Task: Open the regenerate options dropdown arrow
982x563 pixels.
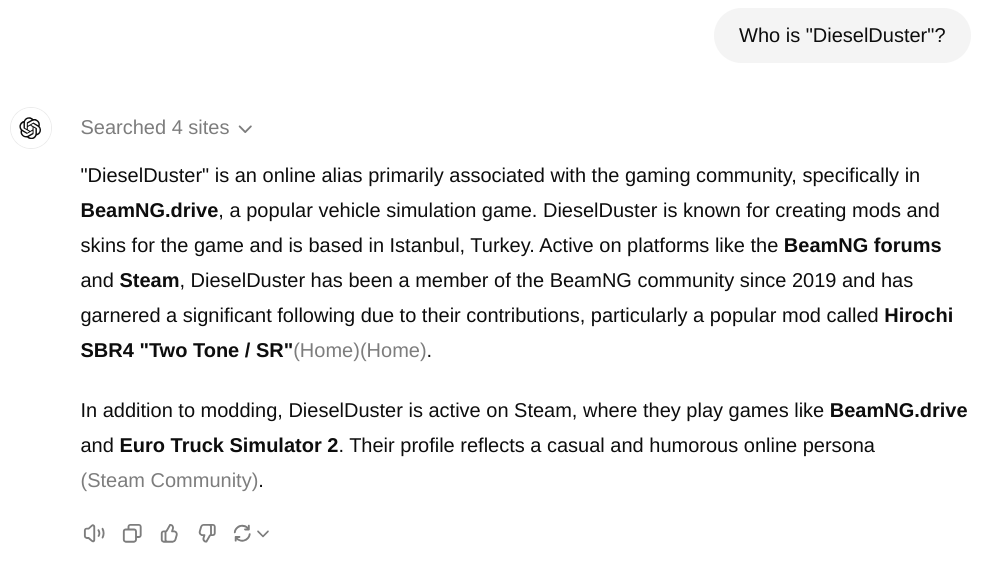Action: coord(263,534)
